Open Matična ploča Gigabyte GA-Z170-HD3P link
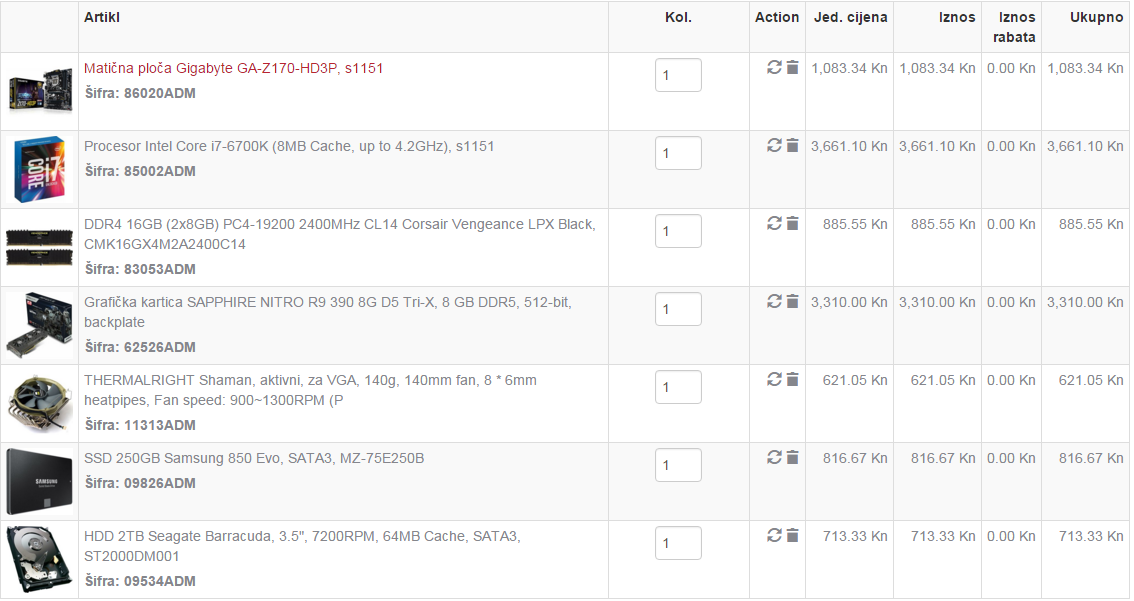Viewport: 1134px width, 601px height. [233, 68]
